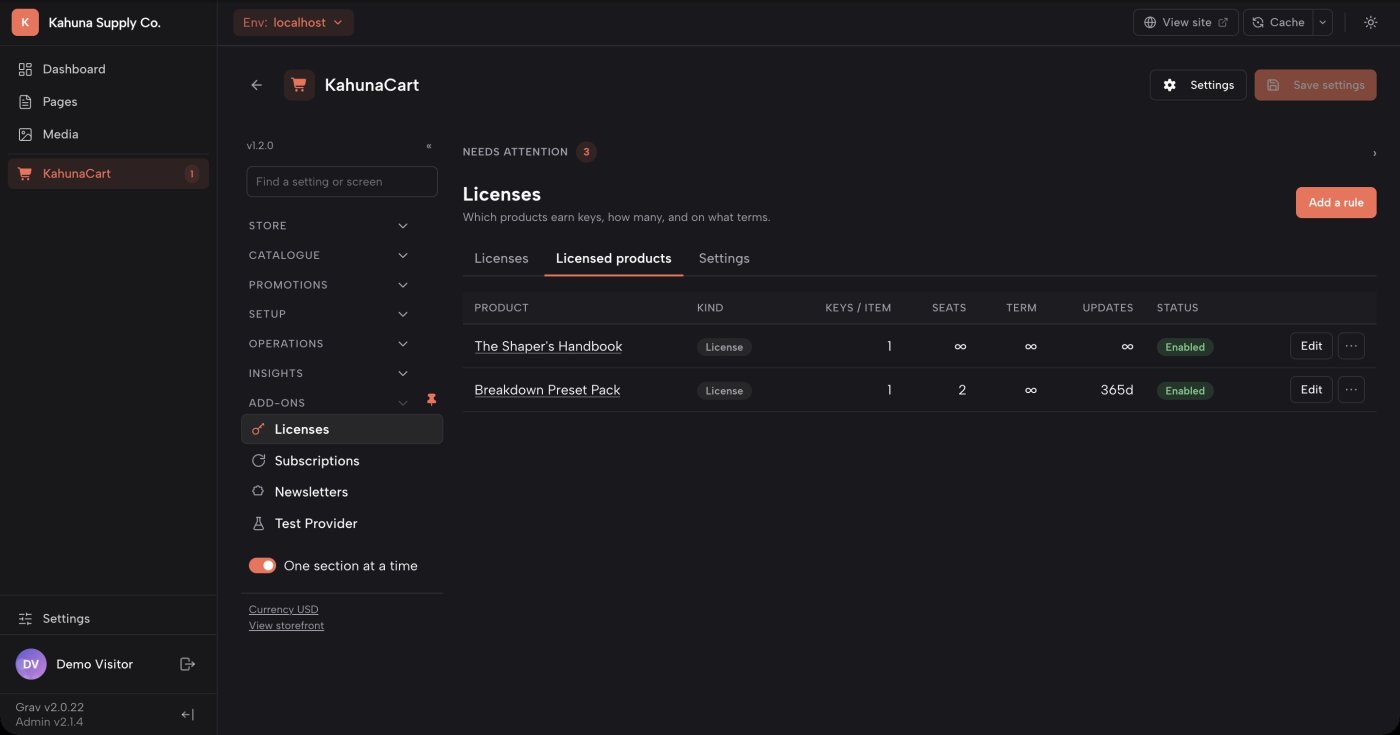The height and width of the screenshot is (735, 1400).
Task: Click the pin icon next to Add-ons
Action: [x=432, y=399]
